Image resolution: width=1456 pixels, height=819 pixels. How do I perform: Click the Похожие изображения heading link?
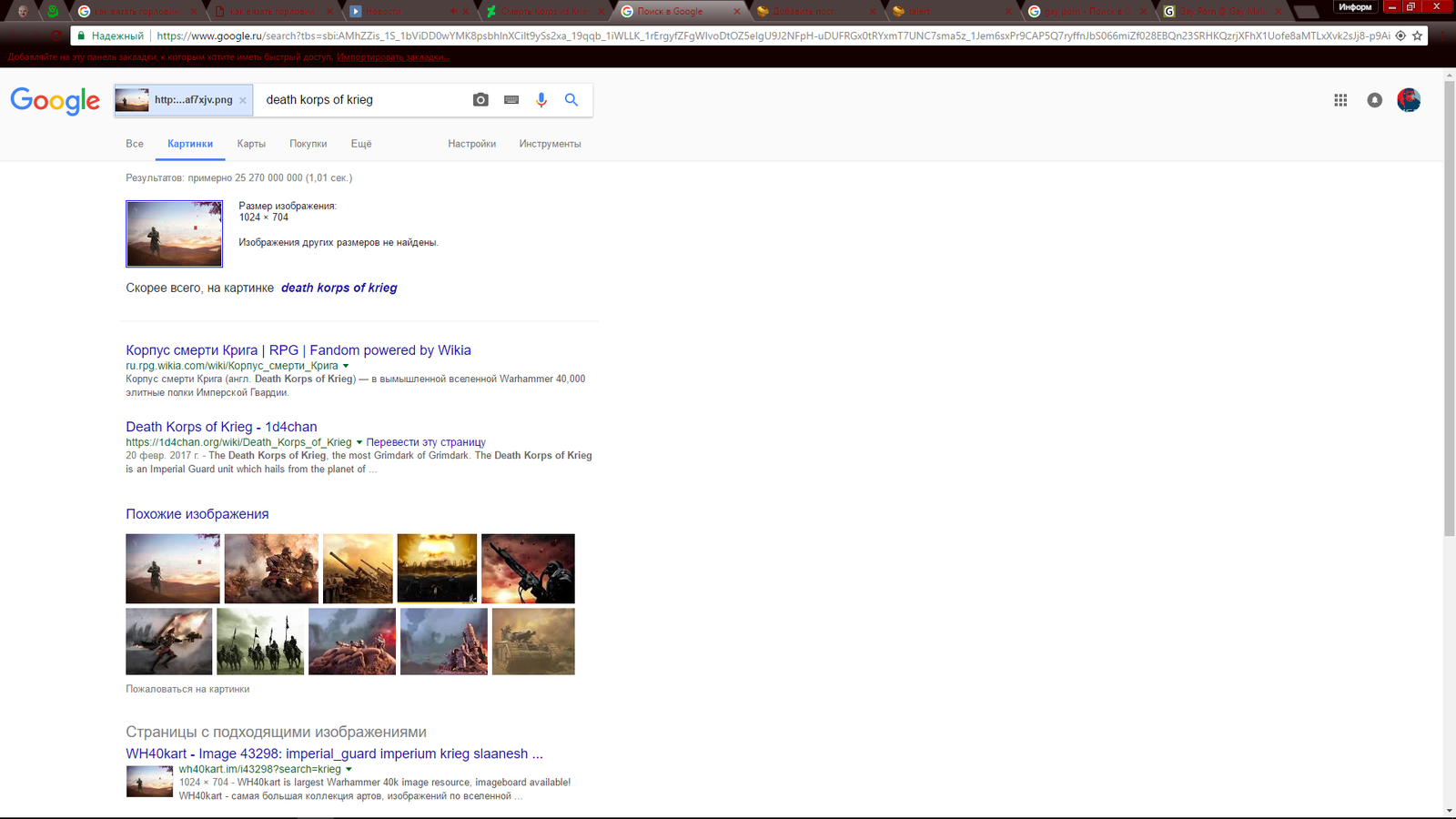pyautogui.click(x=197, y=514)
